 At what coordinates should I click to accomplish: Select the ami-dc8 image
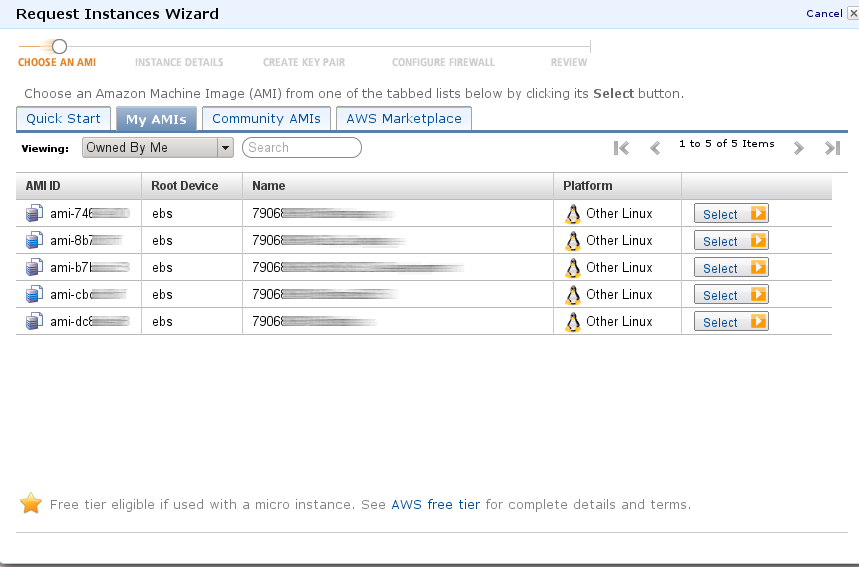point(731,322)
